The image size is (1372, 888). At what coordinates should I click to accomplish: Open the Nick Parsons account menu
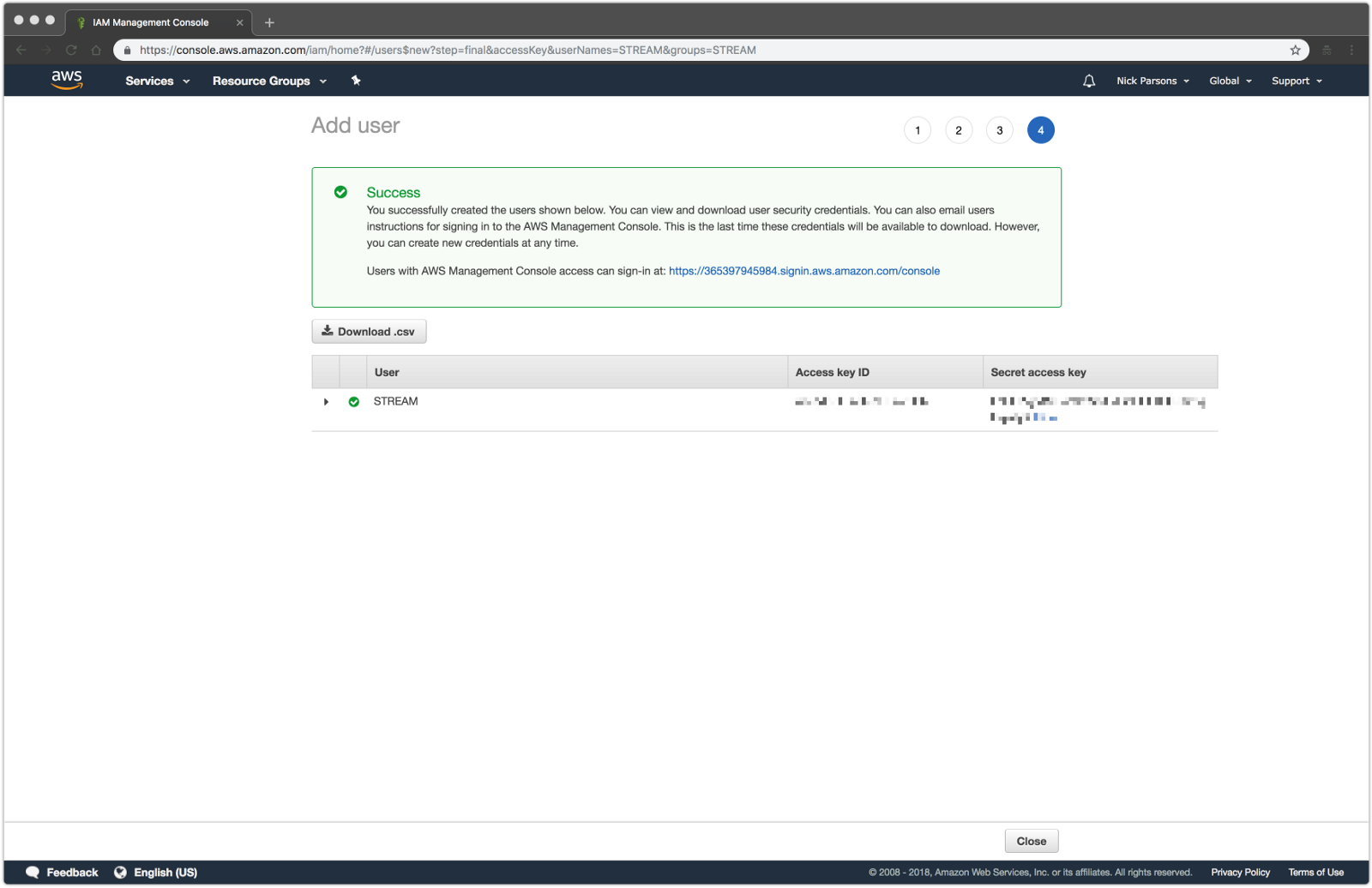pos(1153,81)
